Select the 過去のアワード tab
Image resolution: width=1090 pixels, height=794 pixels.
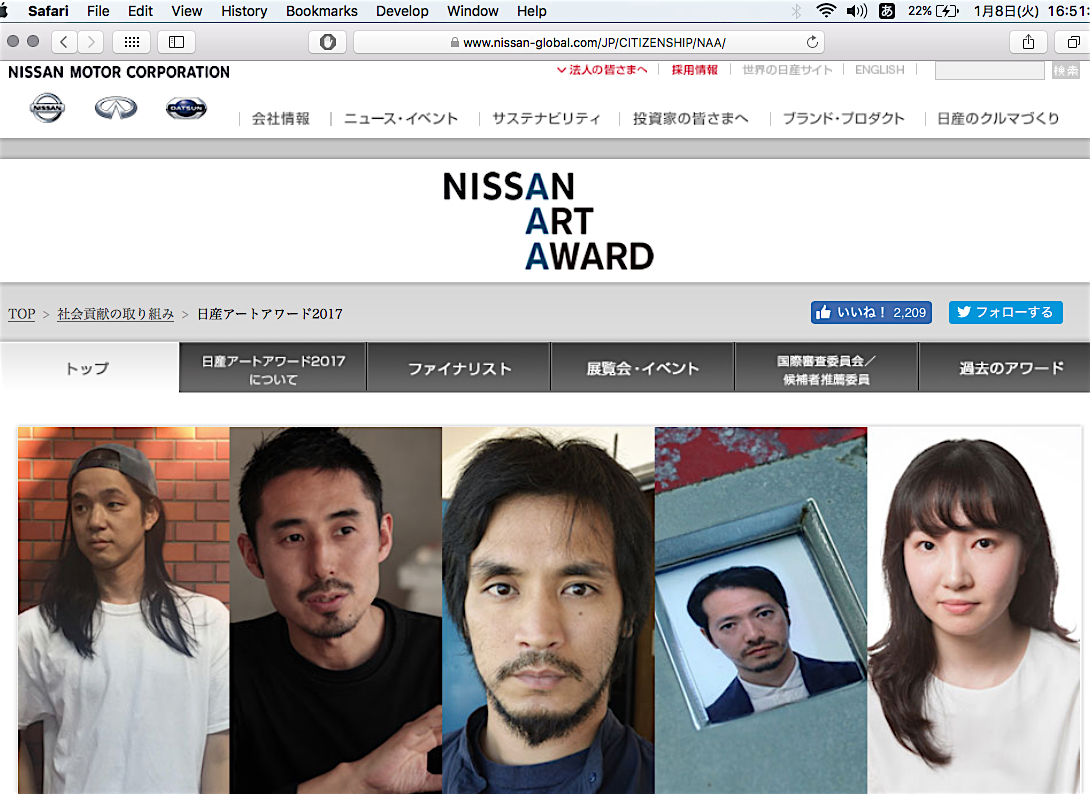pos(1004,367)
